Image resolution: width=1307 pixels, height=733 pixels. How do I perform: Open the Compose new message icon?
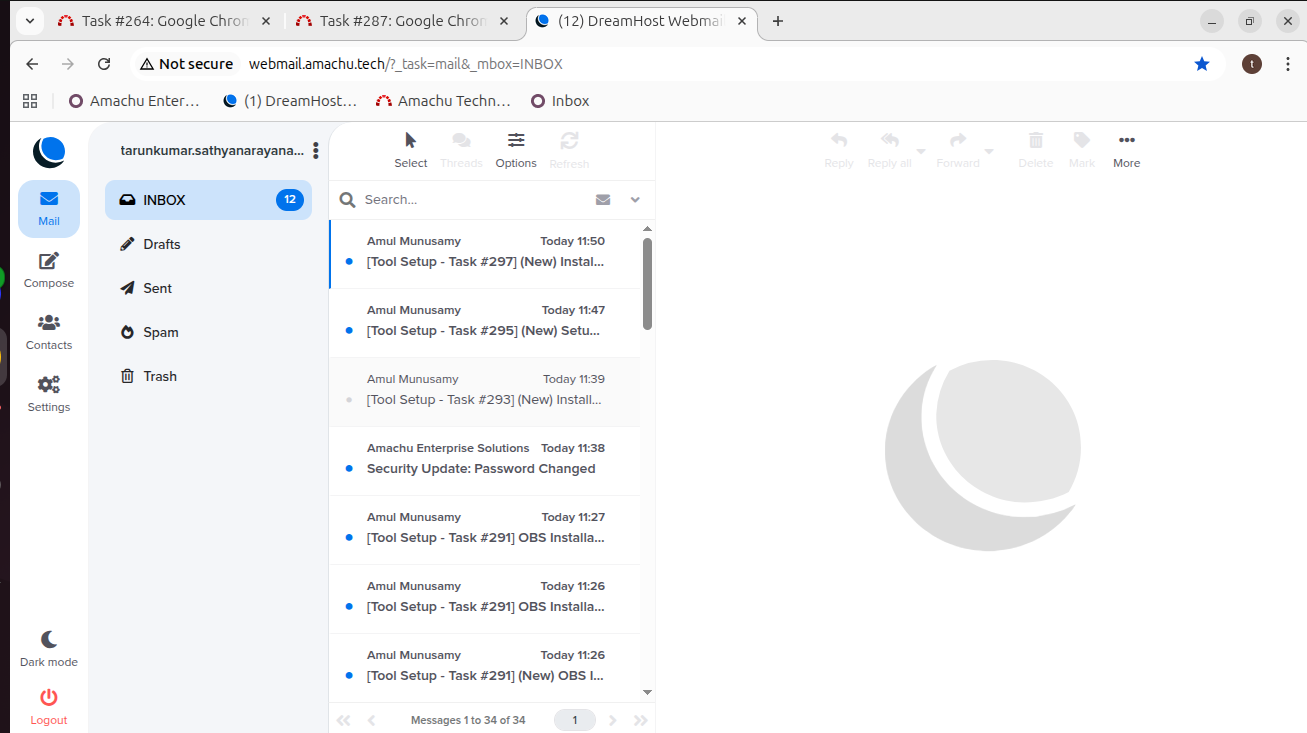point(48,262)
